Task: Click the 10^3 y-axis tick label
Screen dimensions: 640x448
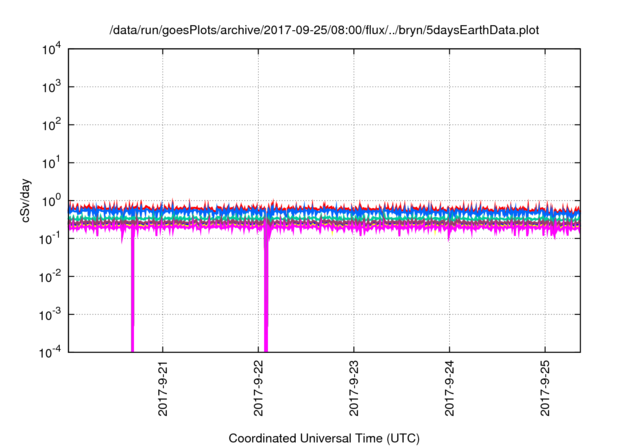Action: 51,87
